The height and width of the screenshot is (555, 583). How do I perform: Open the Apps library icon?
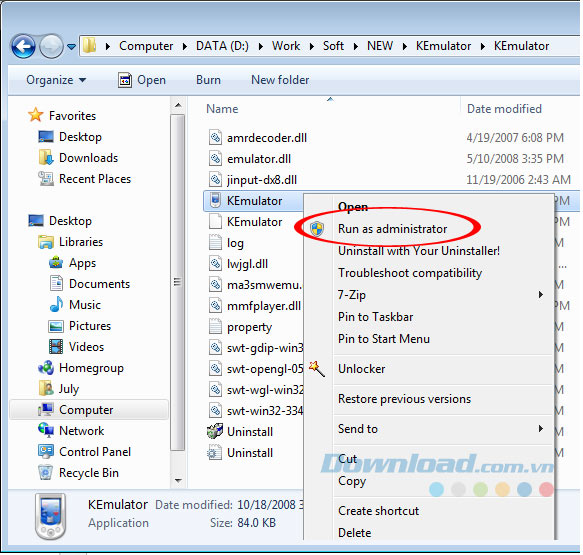click(56, 263)
